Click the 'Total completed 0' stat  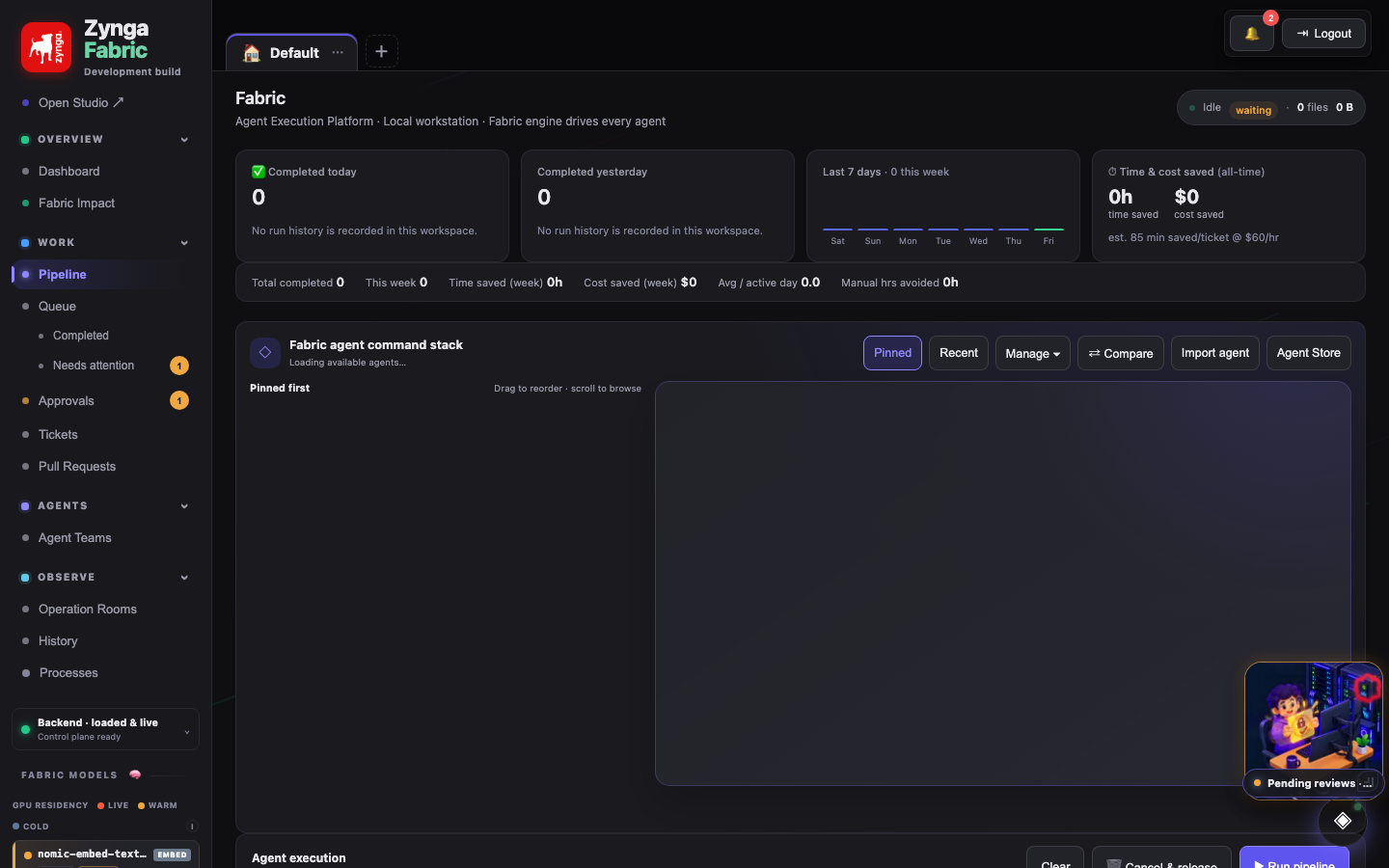point(298,283)
